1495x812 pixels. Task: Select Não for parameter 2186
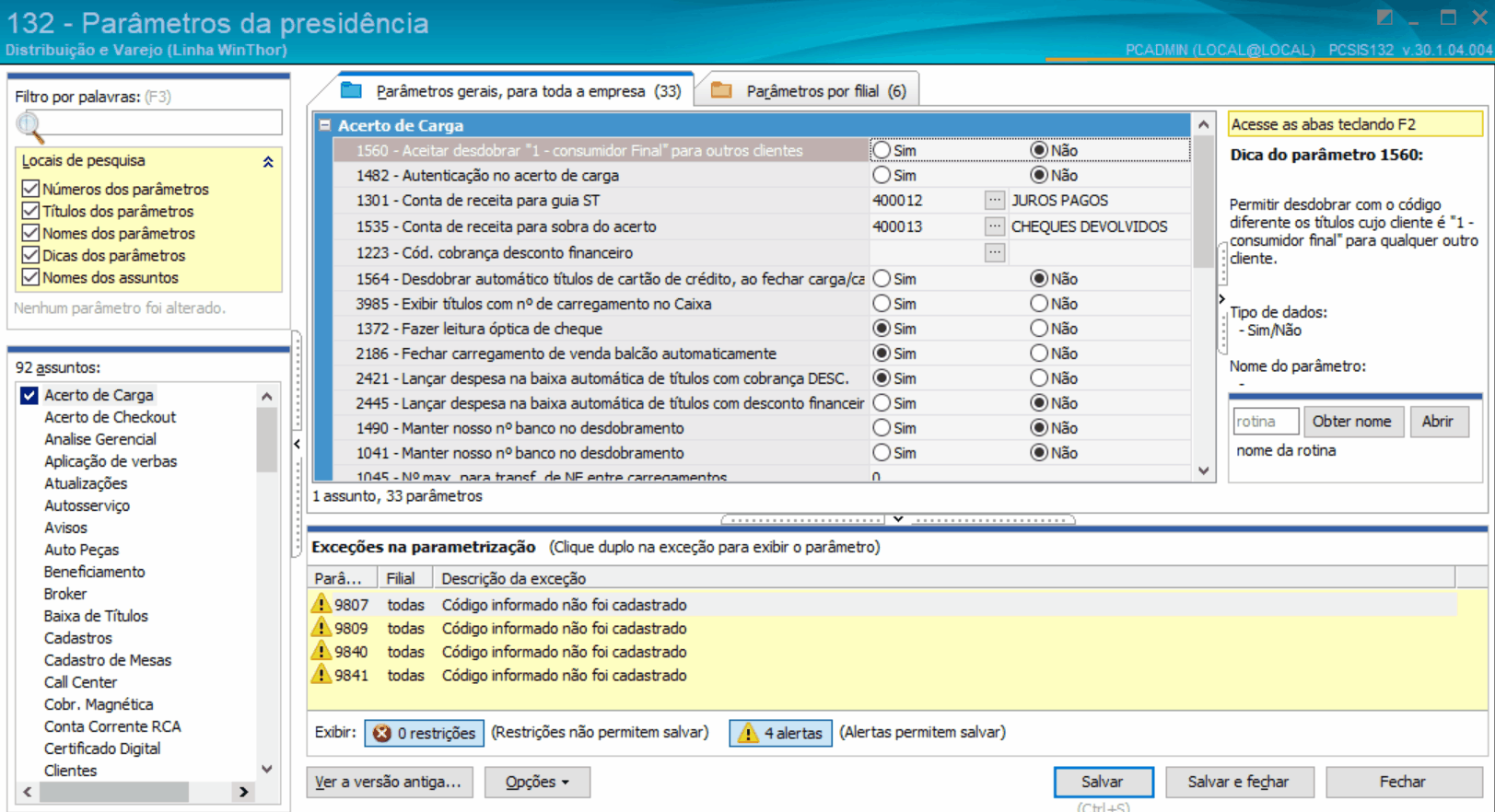[x=1039, y=353]
